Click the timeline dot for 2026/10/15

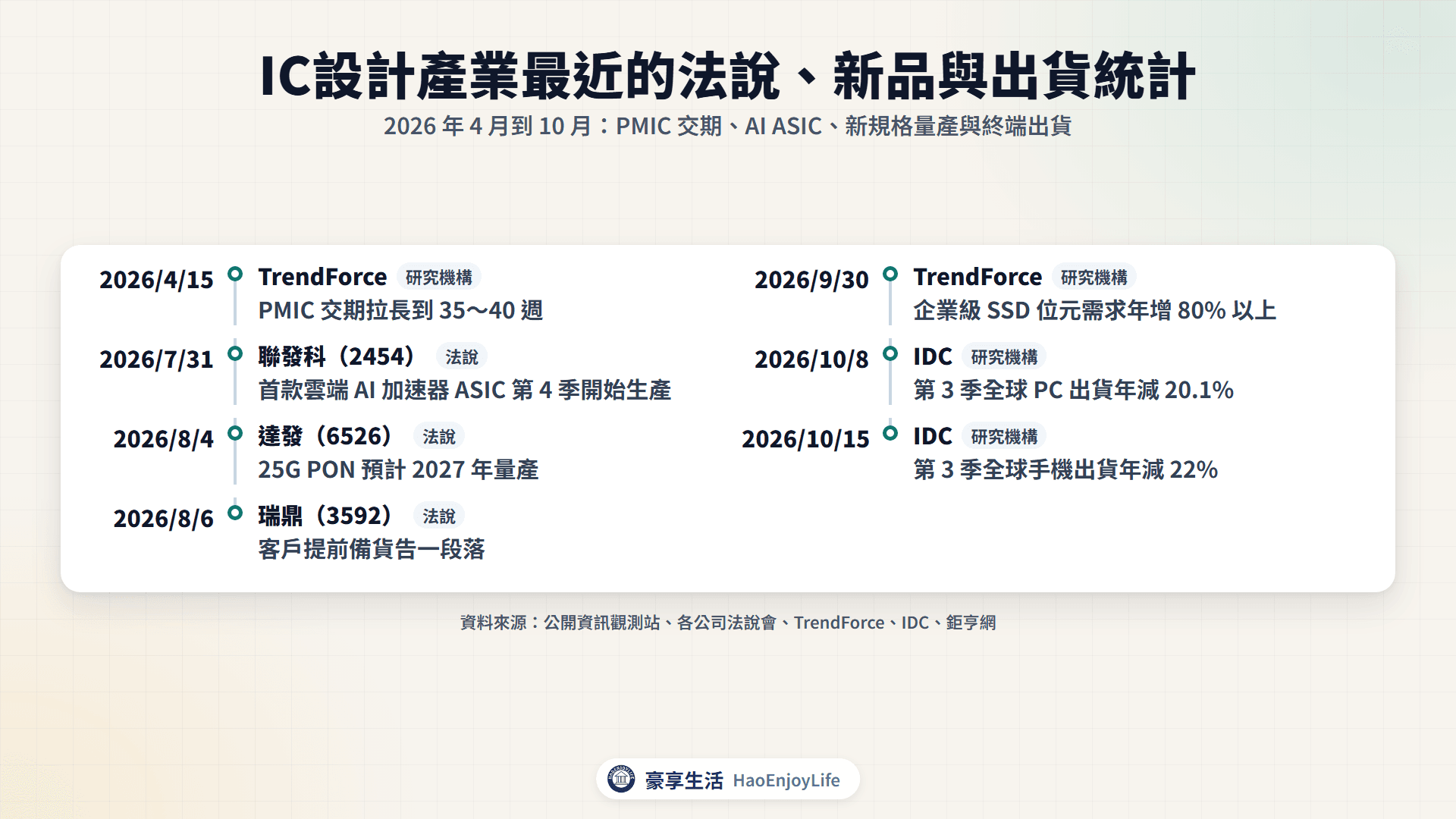(890, 433)
